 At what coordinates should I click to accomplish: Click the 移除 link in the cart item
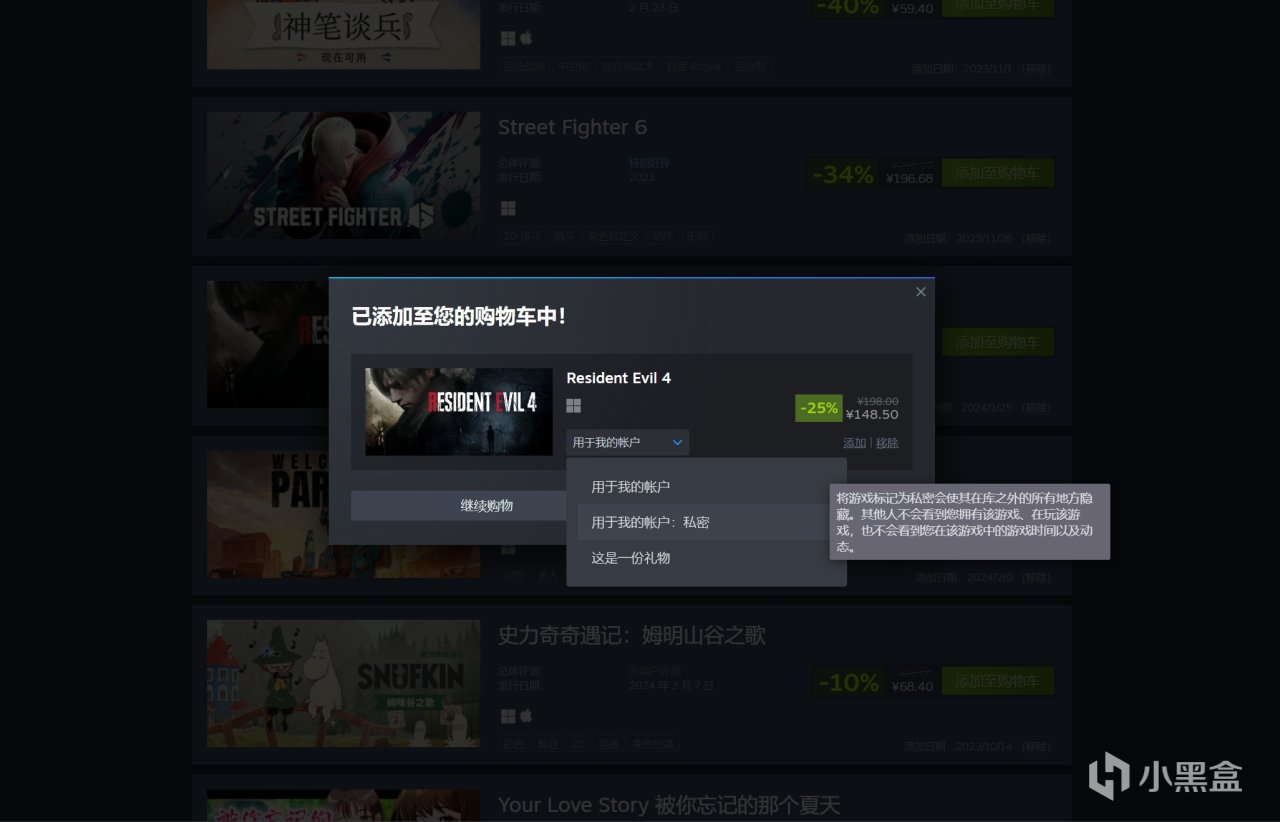[x=887, y=443]
